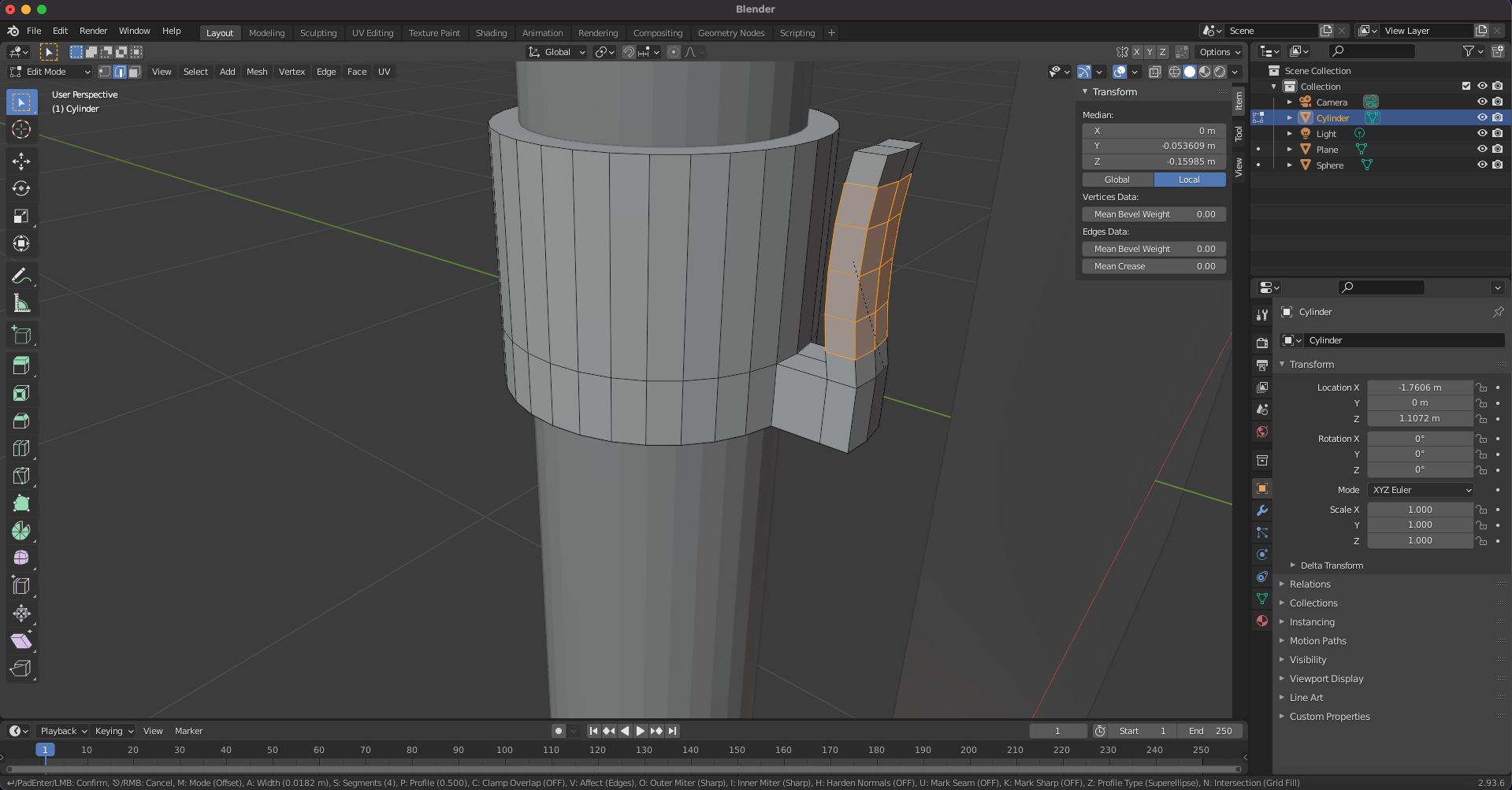Viewport: 1512px width, 790px height.
Task: Open the Mesh menu in viewport header
Action: (x=257, y=72)
